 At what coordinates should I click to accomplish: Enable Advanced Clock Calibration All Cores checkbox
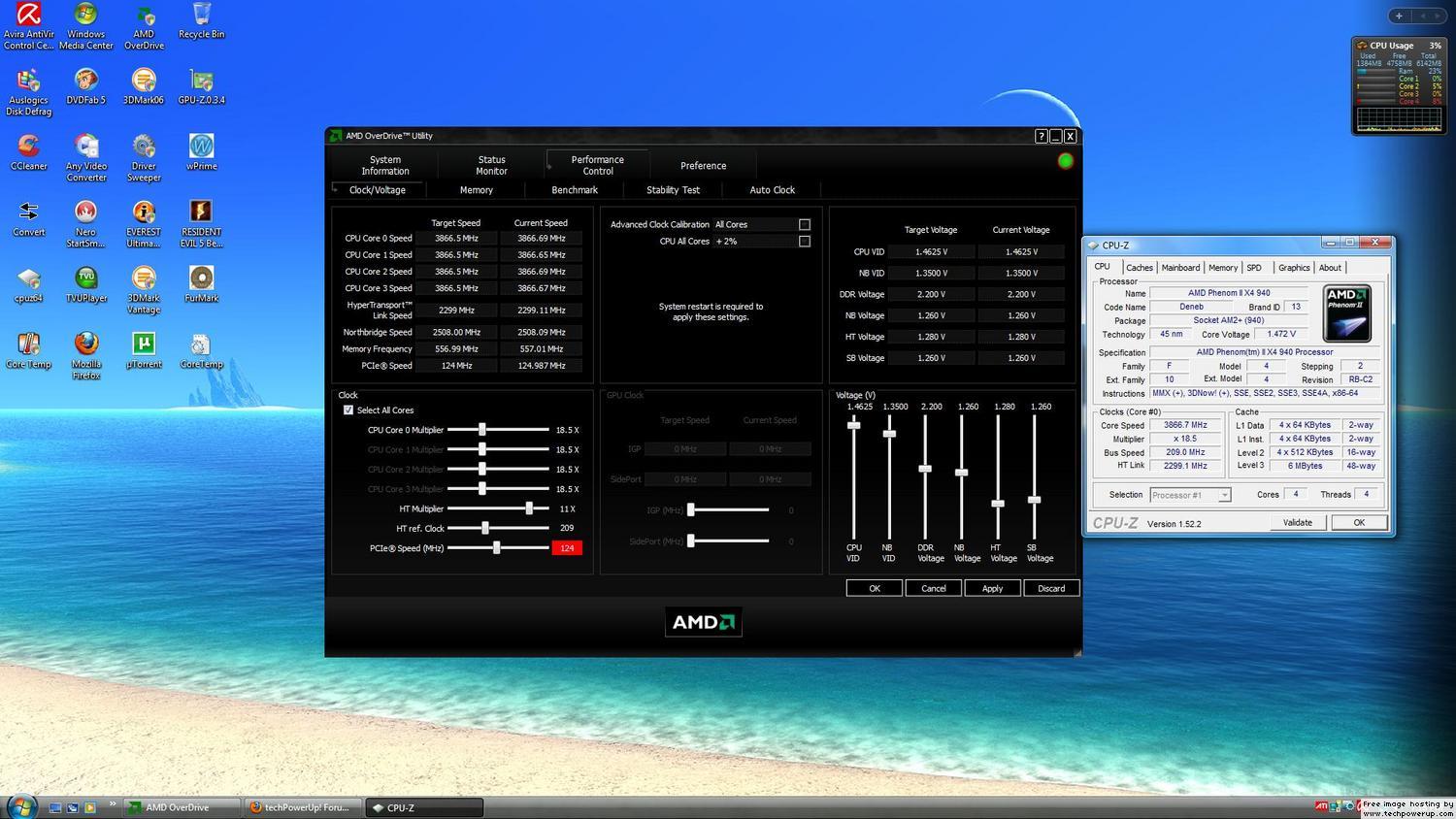point(805,224)
